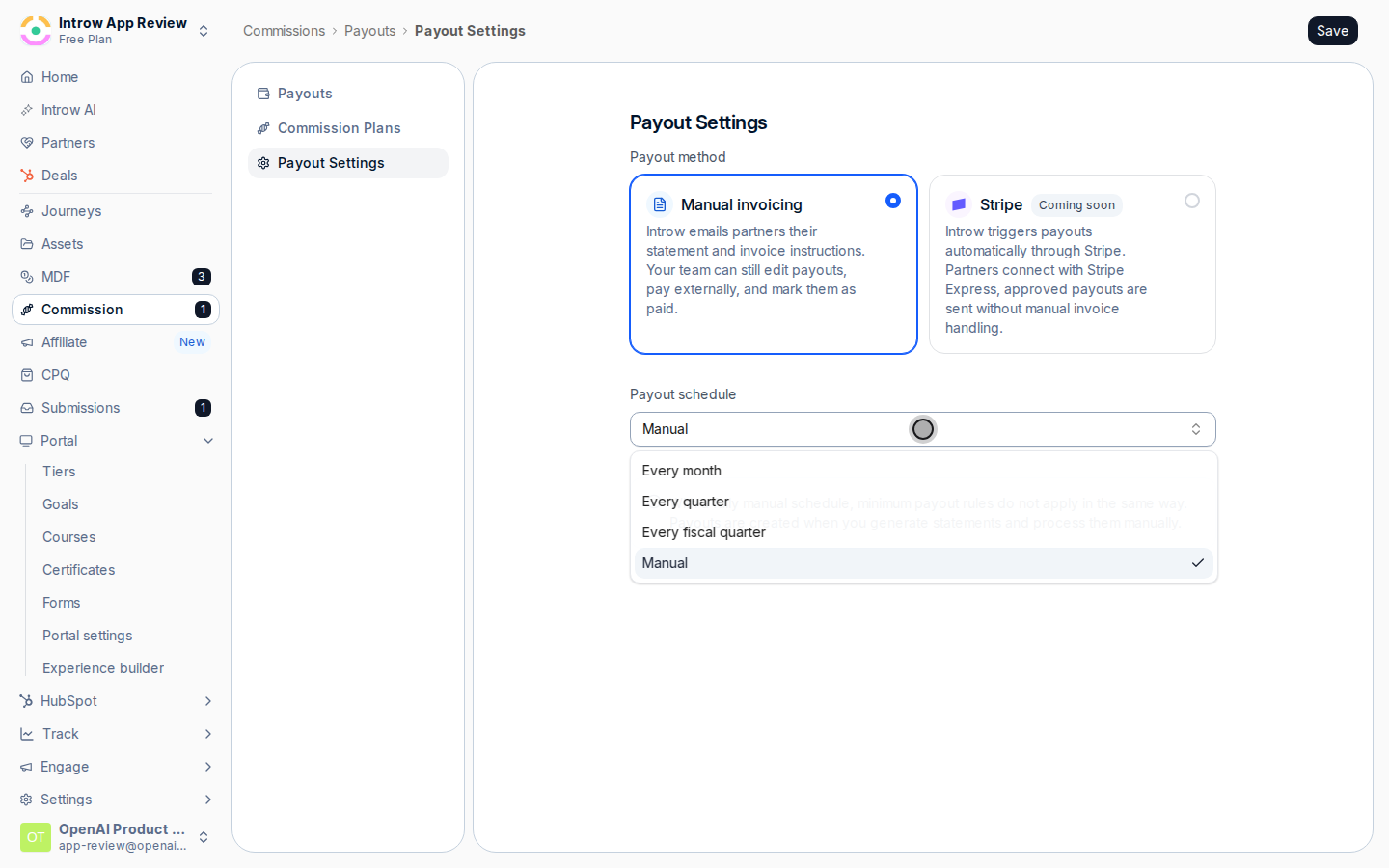Click the Payout Settings heading

[x=698, y=122]
